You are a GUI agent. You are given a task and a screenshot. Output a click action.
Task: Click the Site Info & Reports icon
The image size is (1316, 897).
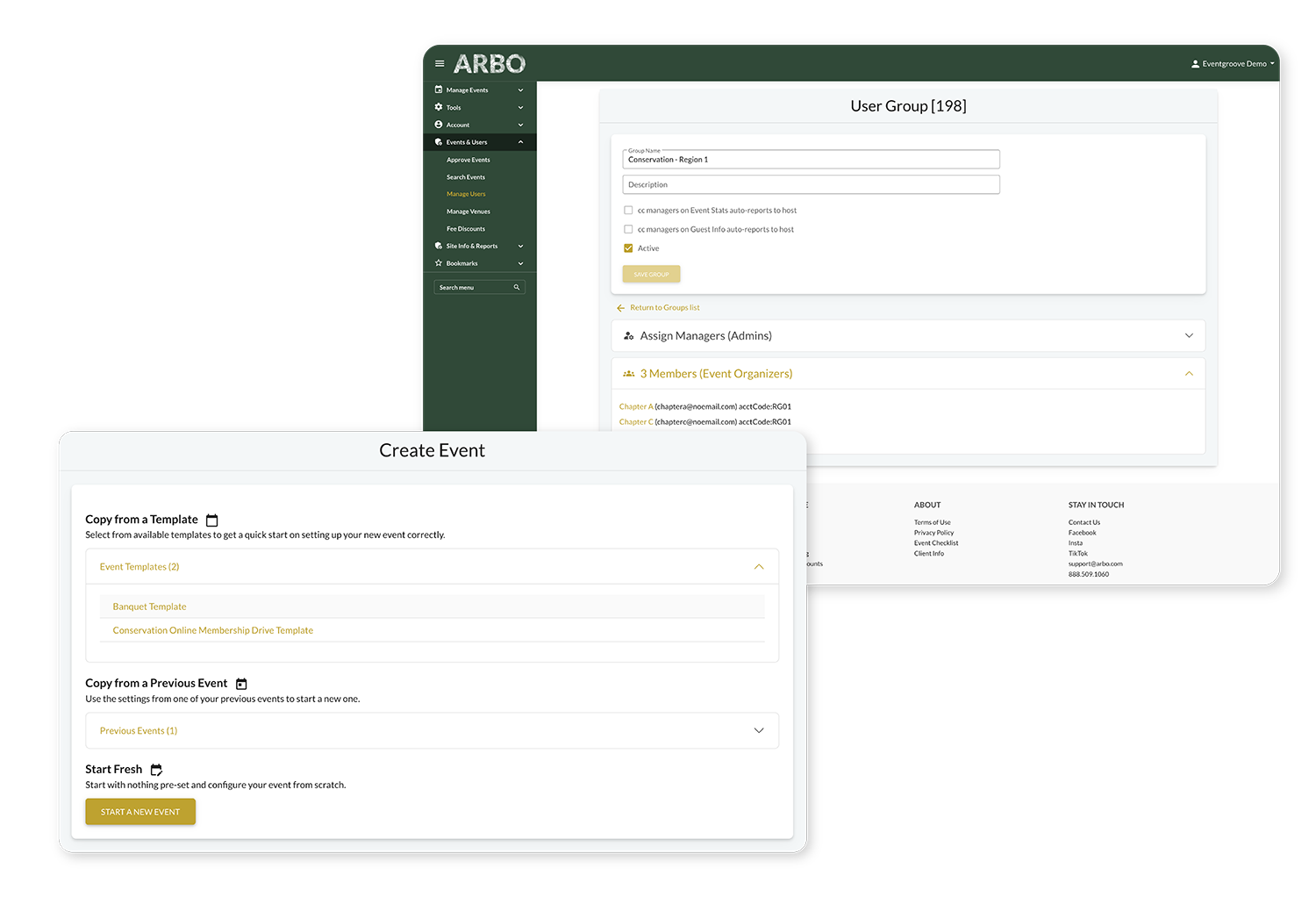[x=439, y=246]
